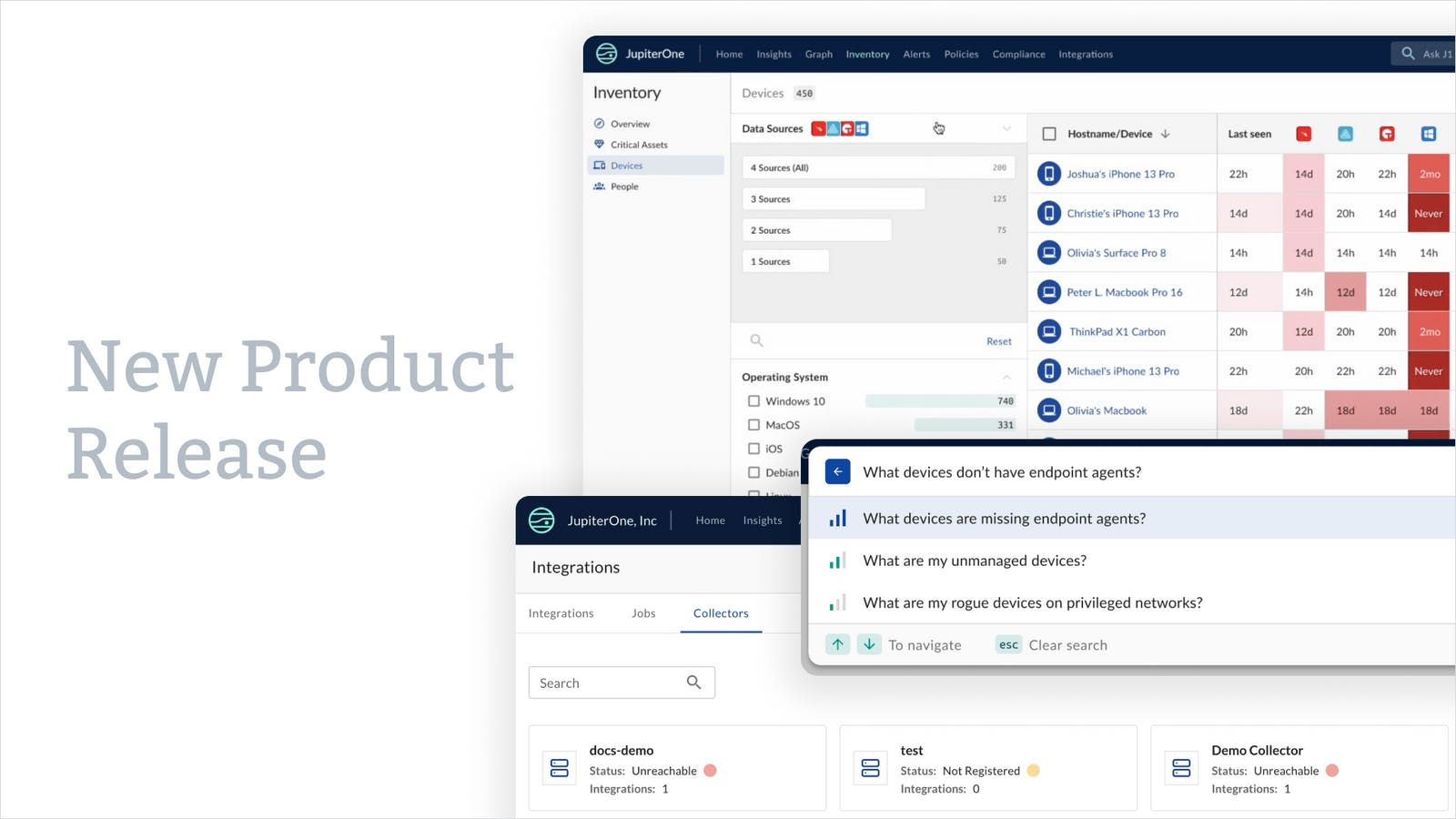
Task: Click the laptop icon beside Peter L. Macbook Pro 16
Action: (x=1049, y=292)
